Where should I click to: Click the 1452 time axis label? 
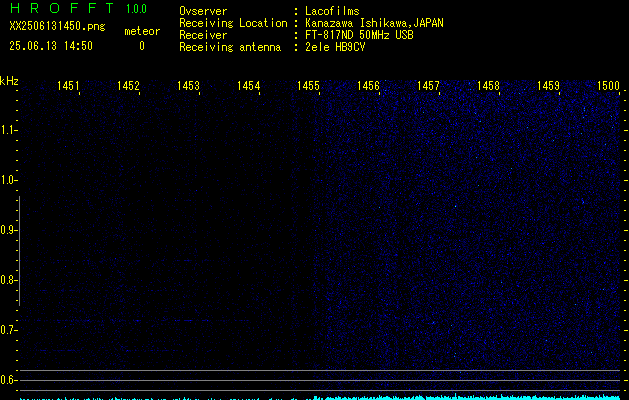[128, 85]
